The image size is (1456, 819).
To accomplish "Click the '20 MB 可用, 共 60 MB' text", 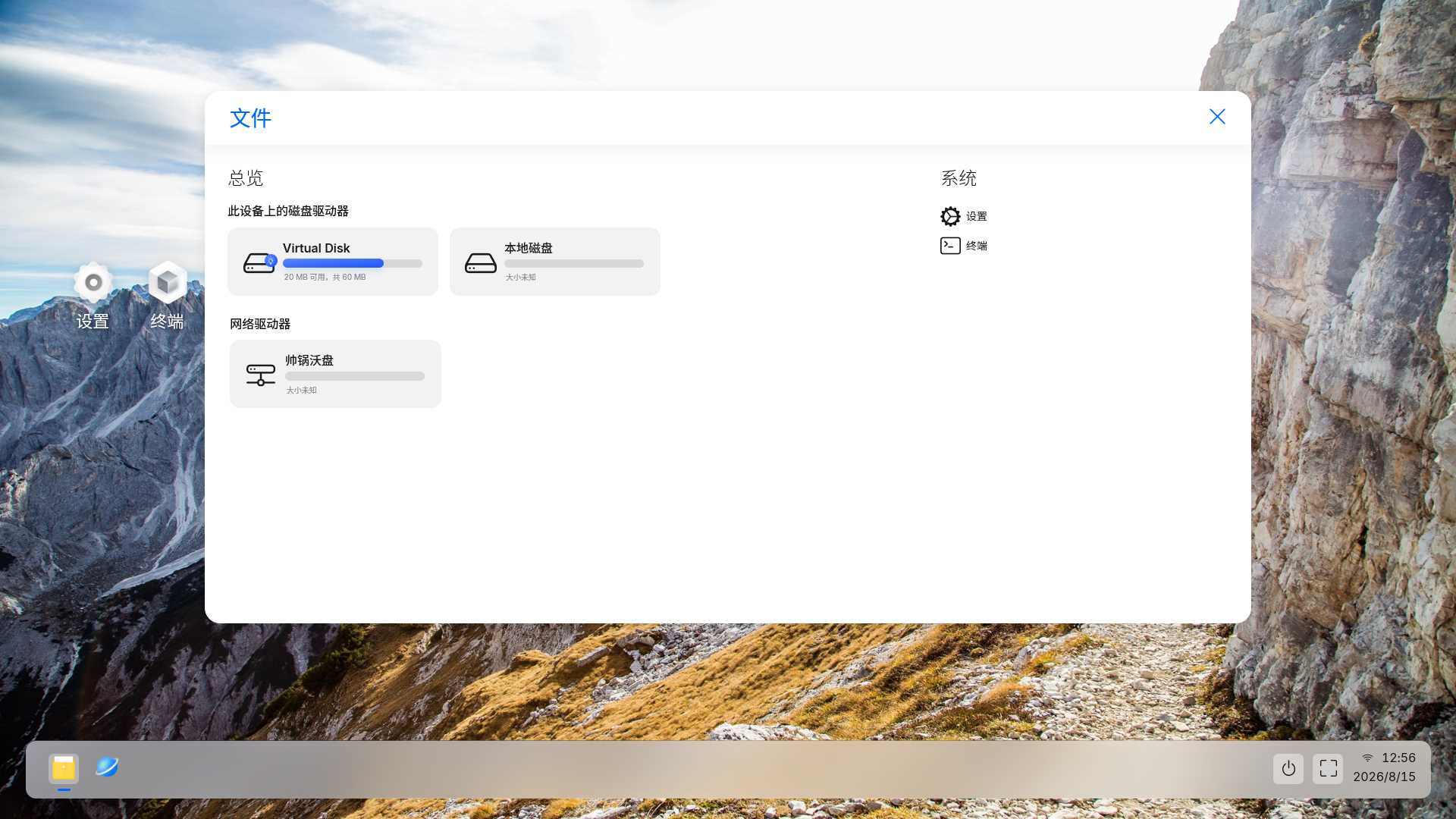I will coord(325,278).
